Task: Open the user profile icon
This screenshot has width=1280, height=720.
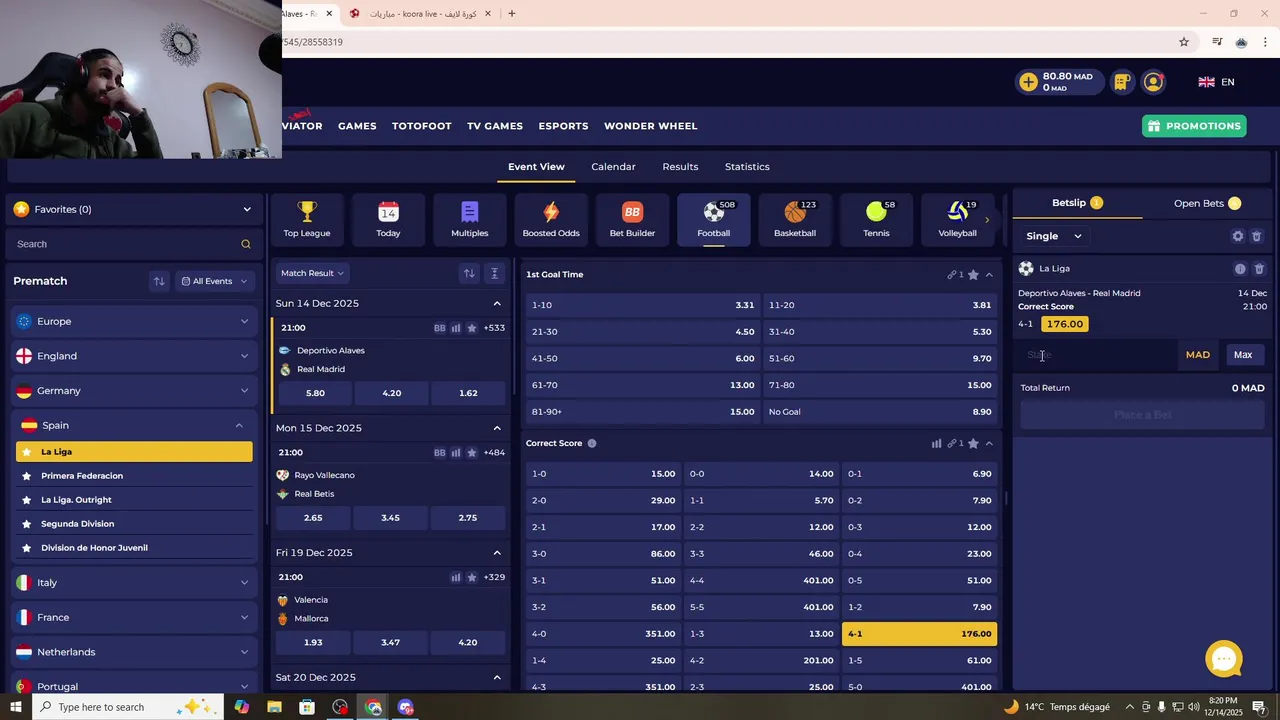Action: [x=1154, y=82]
